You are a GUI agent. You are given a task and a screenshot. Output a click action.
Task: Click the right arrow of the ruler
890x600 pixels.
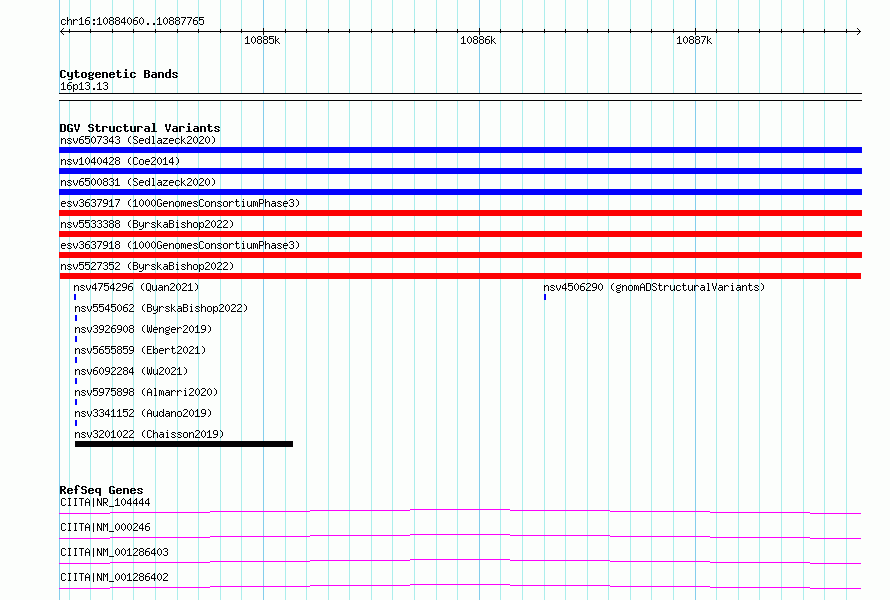[x=858, y=31]
